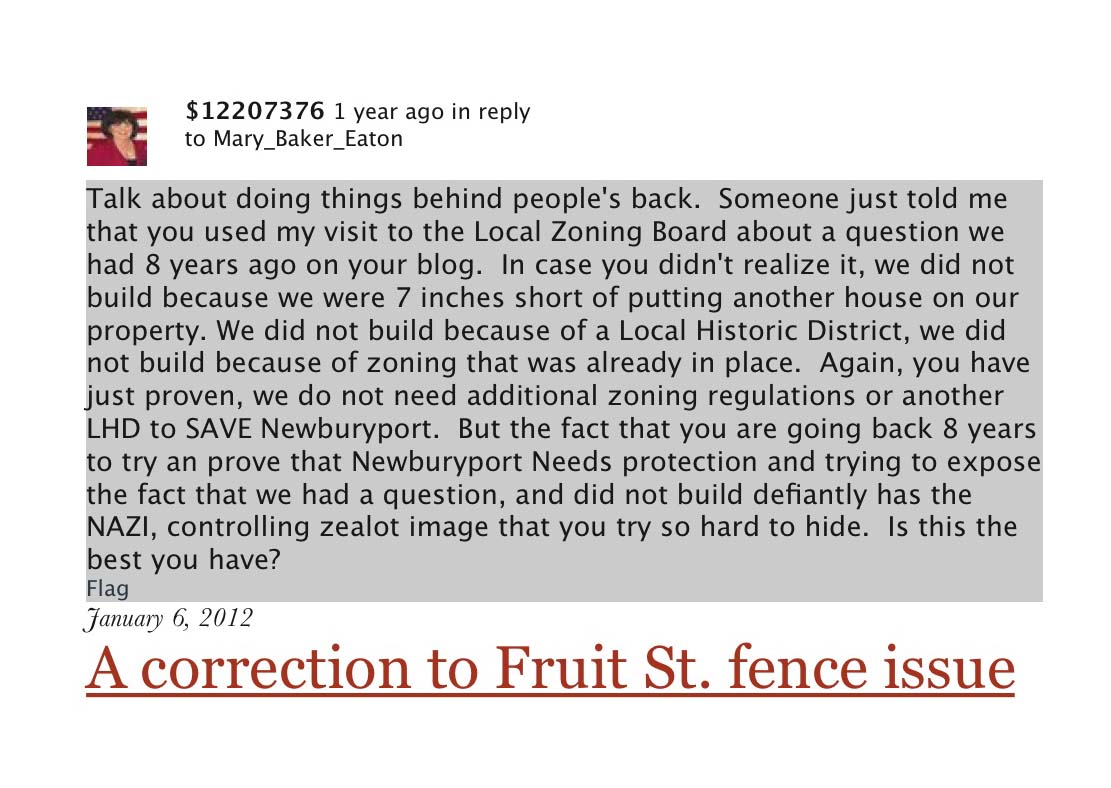Click the gray comment body text block
The image size is (1111, 788).
564,390
